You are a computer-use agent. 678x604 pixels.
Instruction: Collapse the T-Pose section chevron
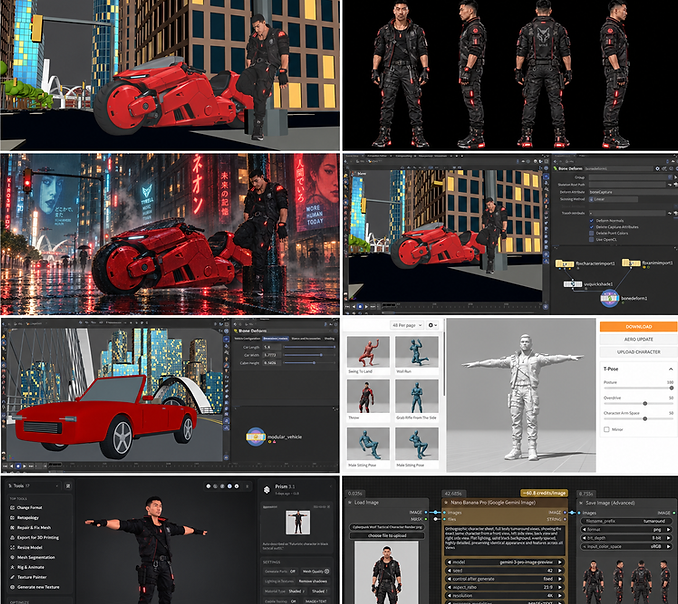click(x=671, y=369)
